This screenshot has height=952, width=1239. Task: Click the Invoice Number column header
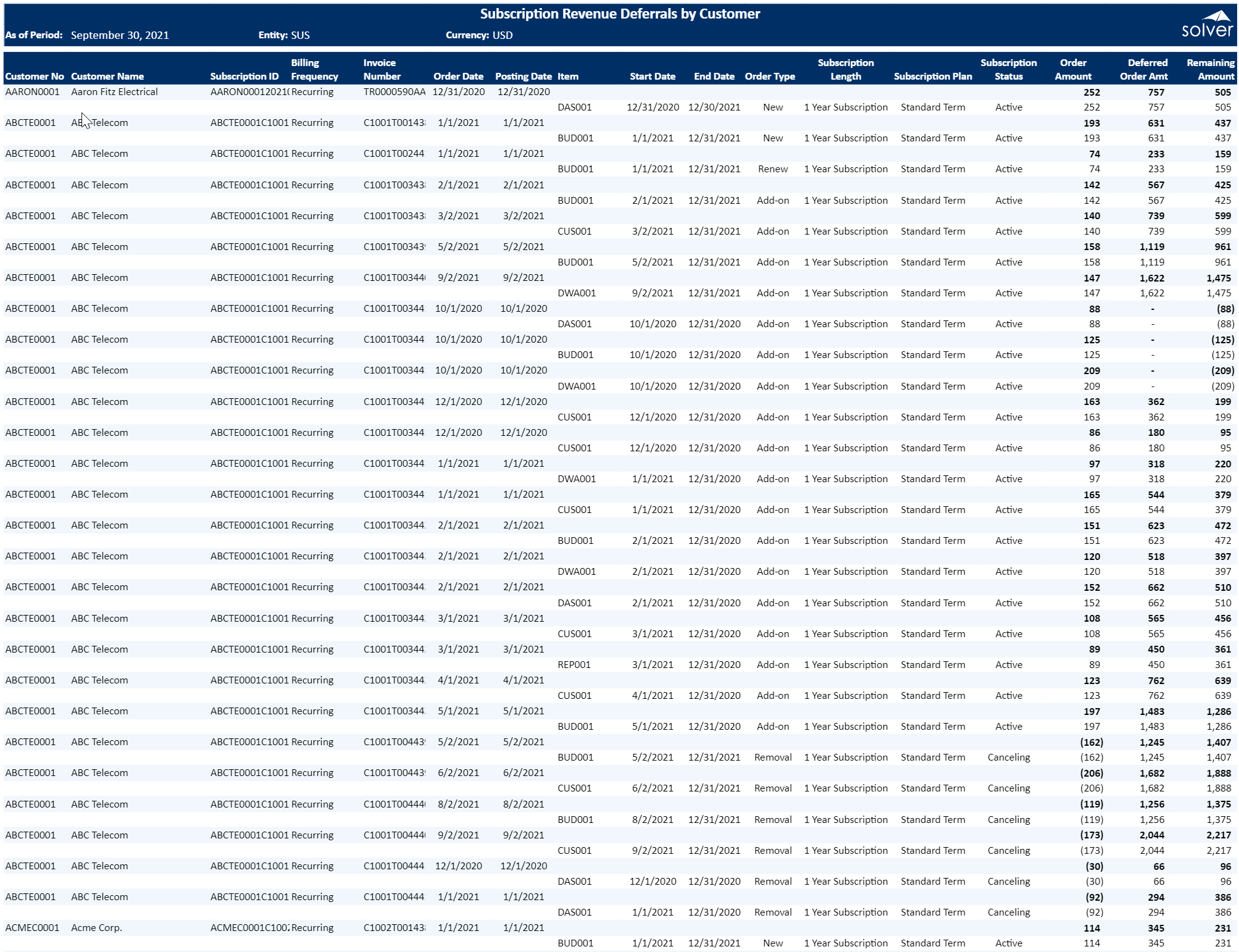[x=382, y=70]
